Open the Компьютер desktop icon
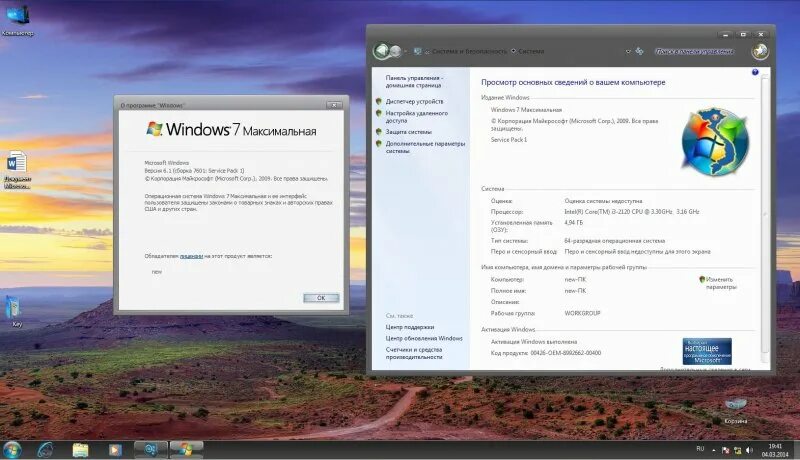 tap(17, 19)
